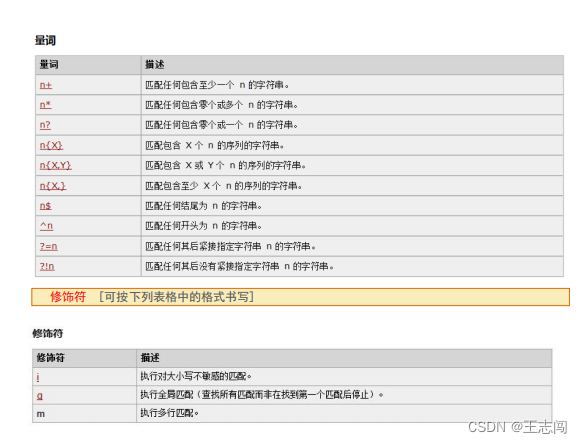This screenshot has height=443, width=582.
Task: Click description 匹配任何包含零个或一个 n 的字符串
Action: (222, 125)
